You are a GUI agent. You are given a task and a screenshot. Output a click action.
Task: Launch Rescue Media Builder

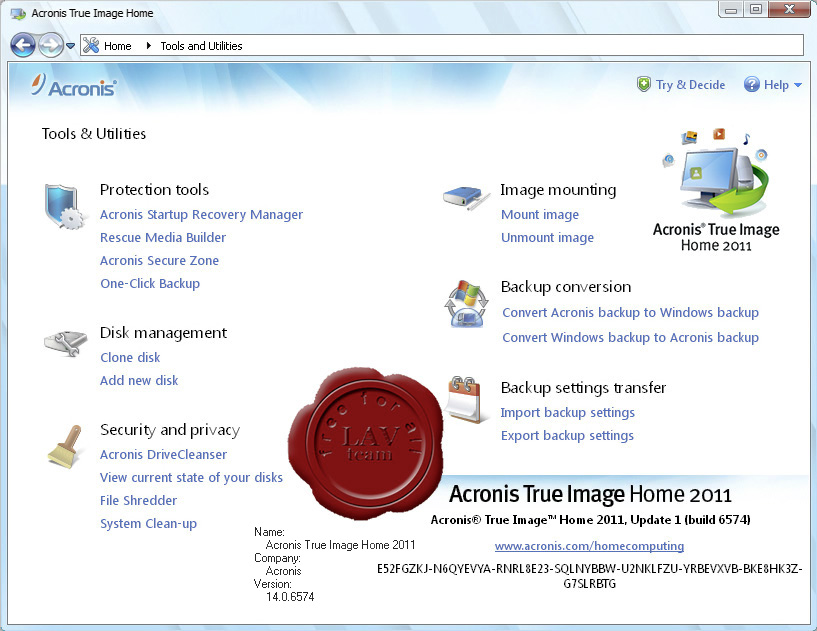[x=163, y=238]
